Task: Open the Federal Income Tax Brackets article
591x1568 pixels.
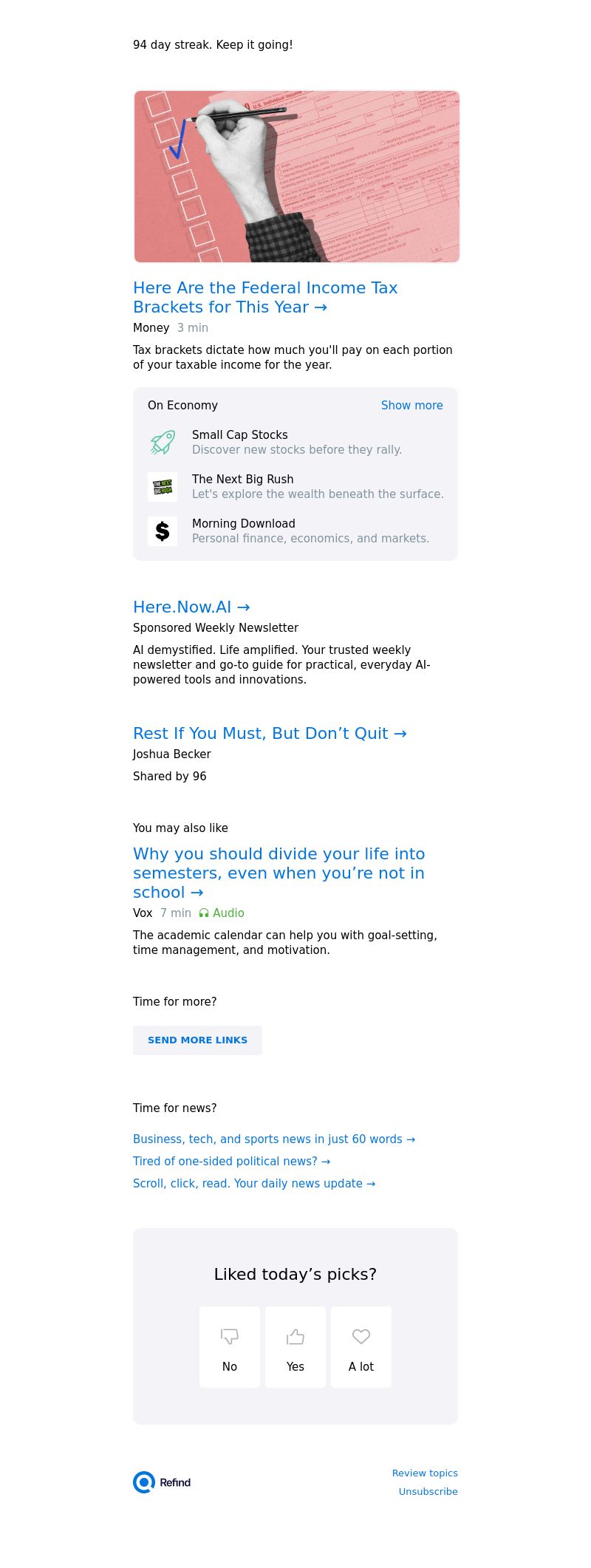Action: click(x=265, y=298)
